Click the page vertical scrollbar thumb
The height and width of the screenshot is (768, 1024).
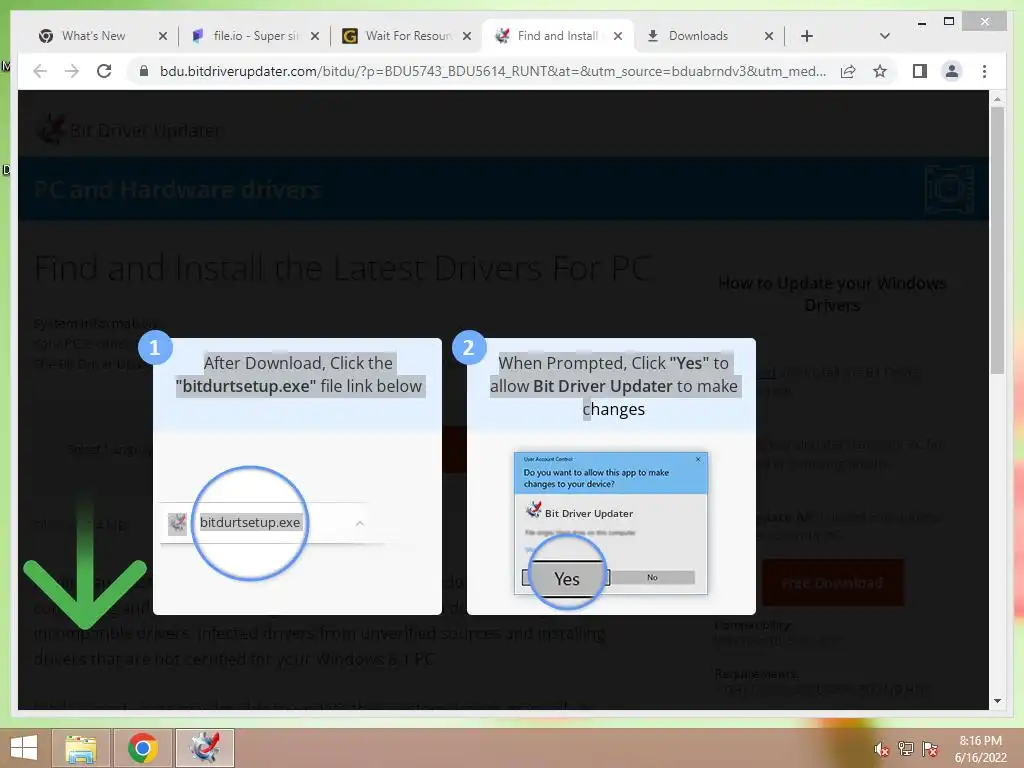(x=997, y=240)
